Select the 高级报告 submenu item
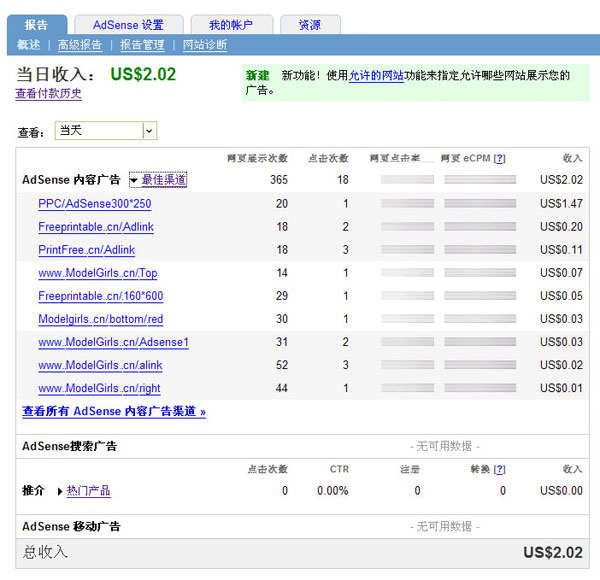600x580 pixels. click(x=80, y=45)
